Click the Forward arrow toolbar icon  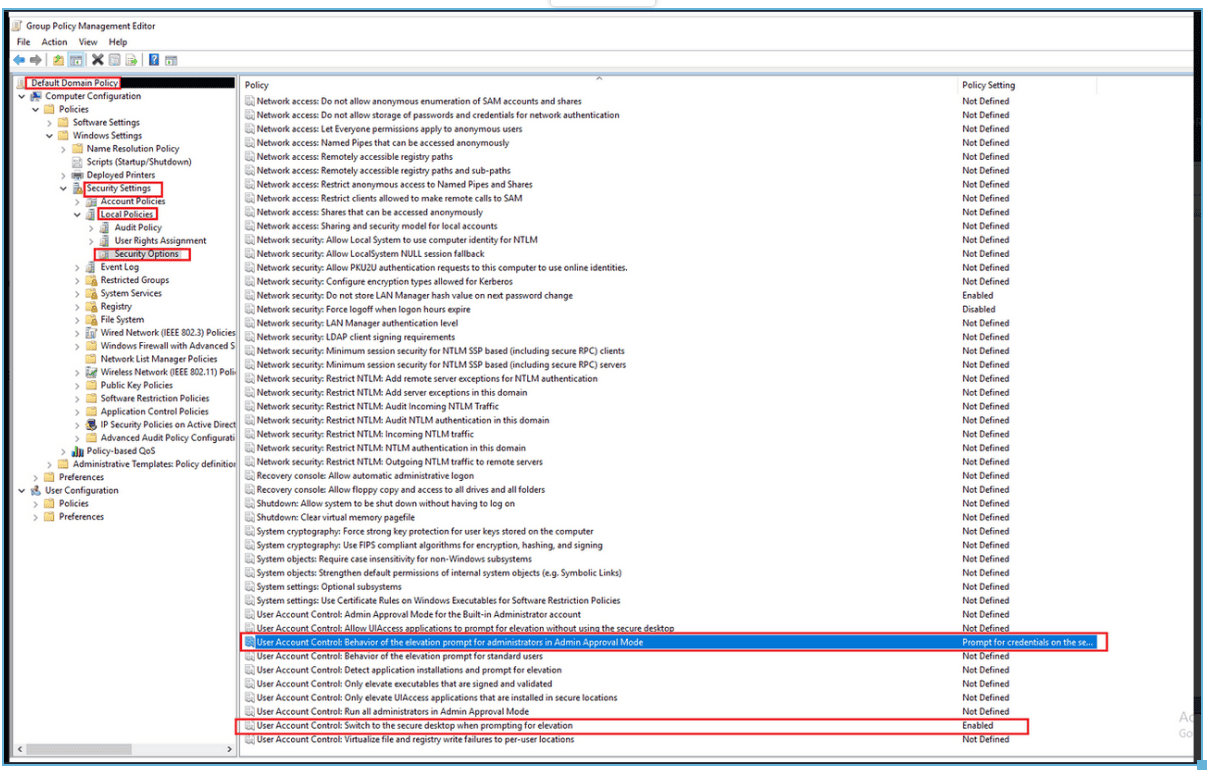tap(38, 60)
